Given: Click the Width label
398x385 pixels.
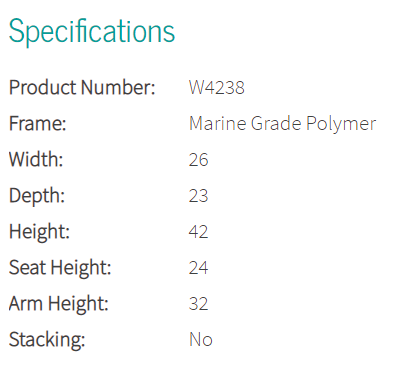Looking at the screenshot, I should click(x=36, y=159).
